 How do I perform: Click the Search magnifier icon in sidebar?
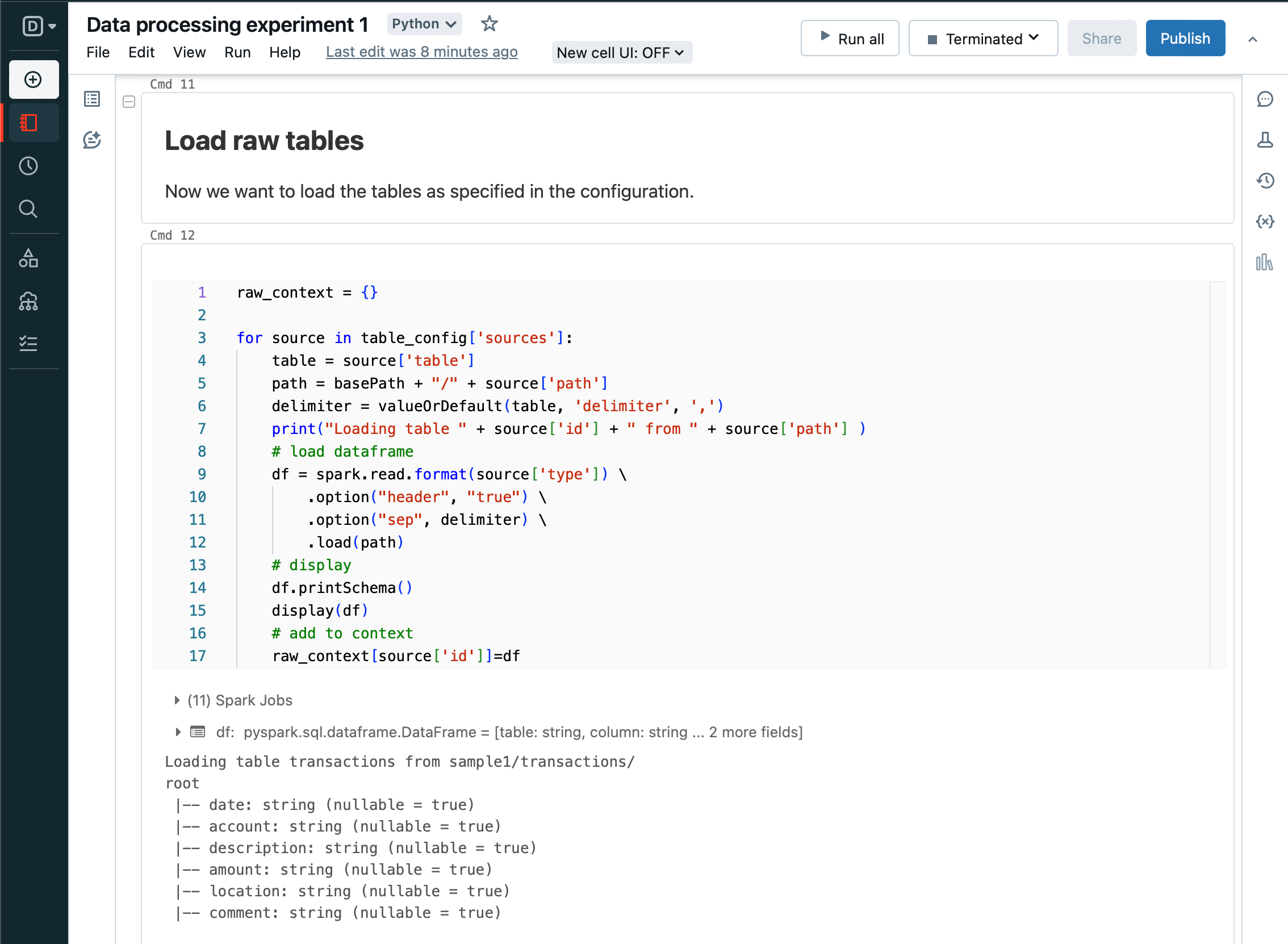[x=28, y=209]
